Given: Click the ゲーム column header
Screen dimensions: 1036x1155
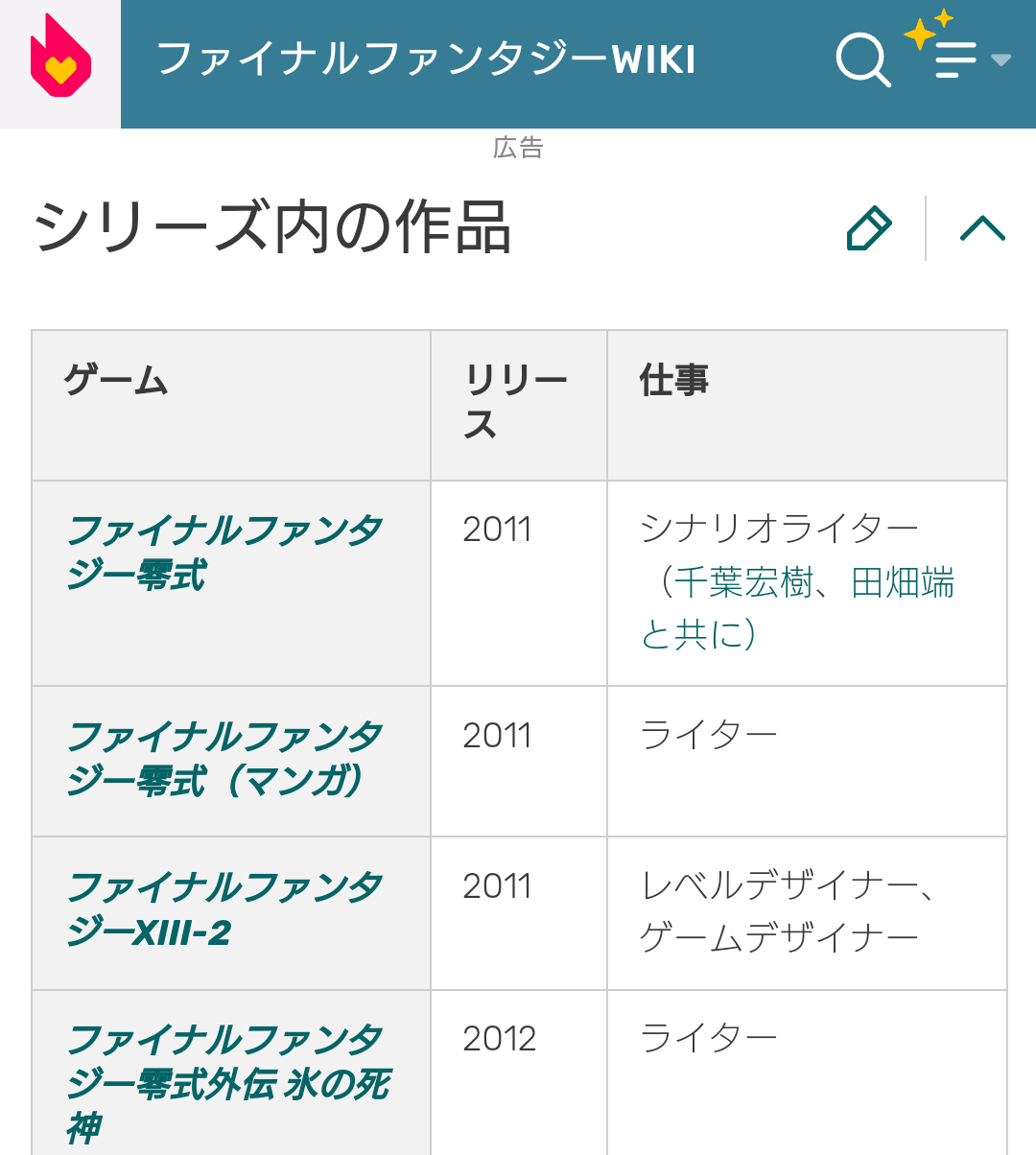Looking at the screenshot, I should click(116, 382).
